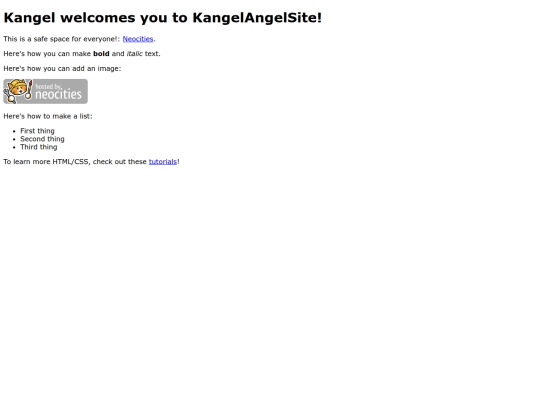Image resolution: width=540 pixels, height=405 pixels.
Task: Click the cat mascot in the badge
Action: tap(18, 91)
